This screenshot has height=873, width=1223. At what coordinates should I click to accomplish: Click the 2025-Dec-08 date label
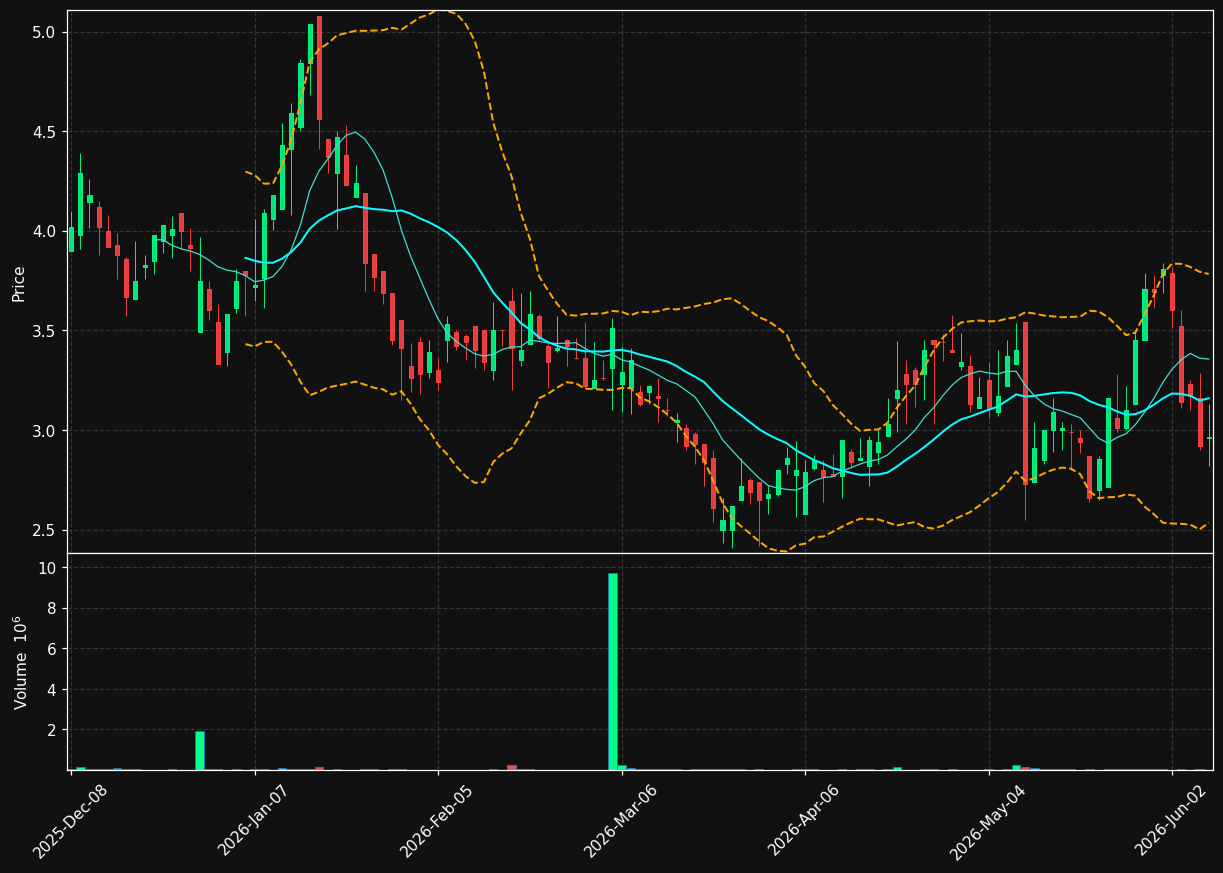(x=71, y=821)
